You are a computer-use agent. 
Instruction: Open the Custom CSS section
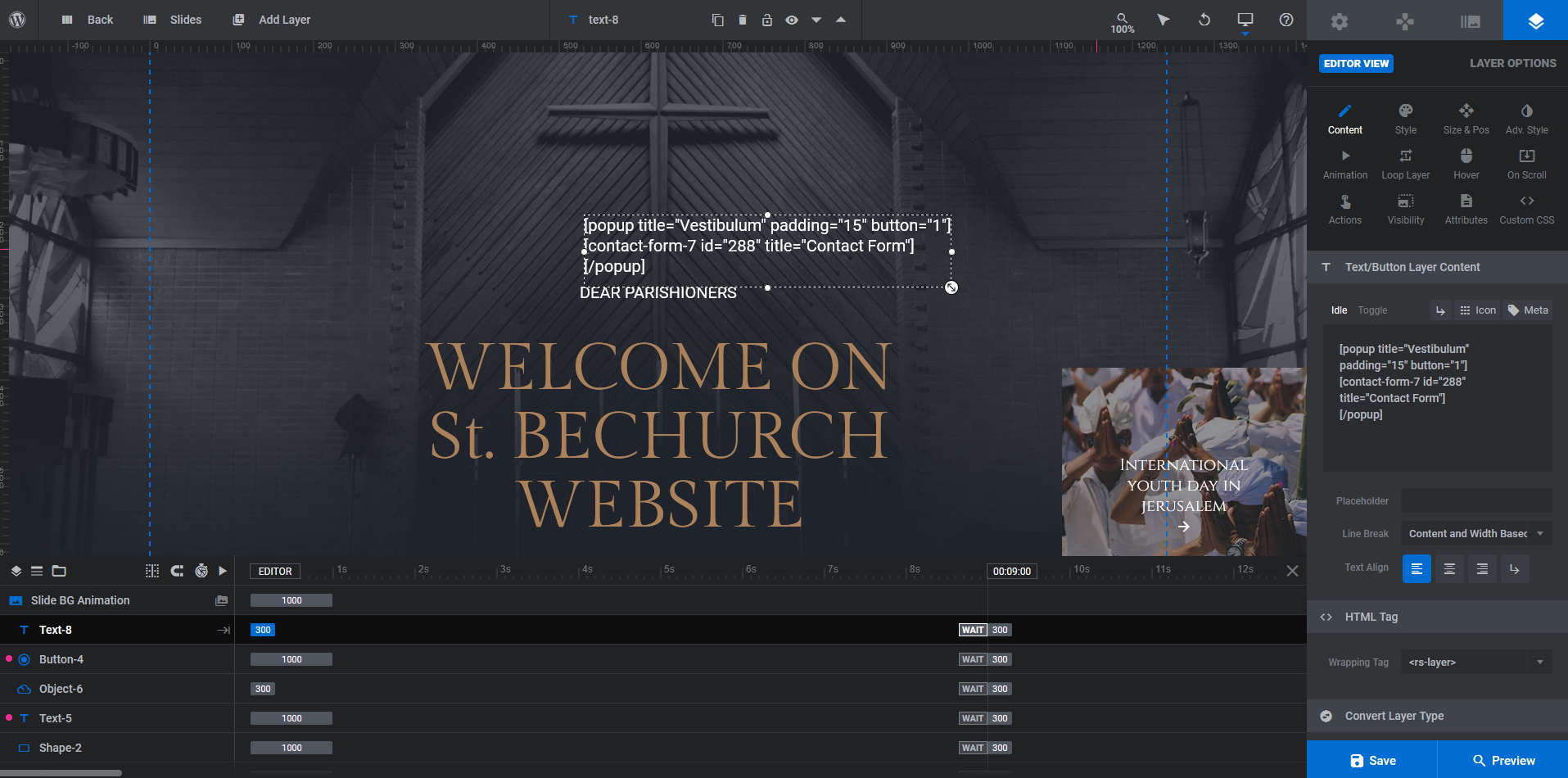tap(1527, 209)
